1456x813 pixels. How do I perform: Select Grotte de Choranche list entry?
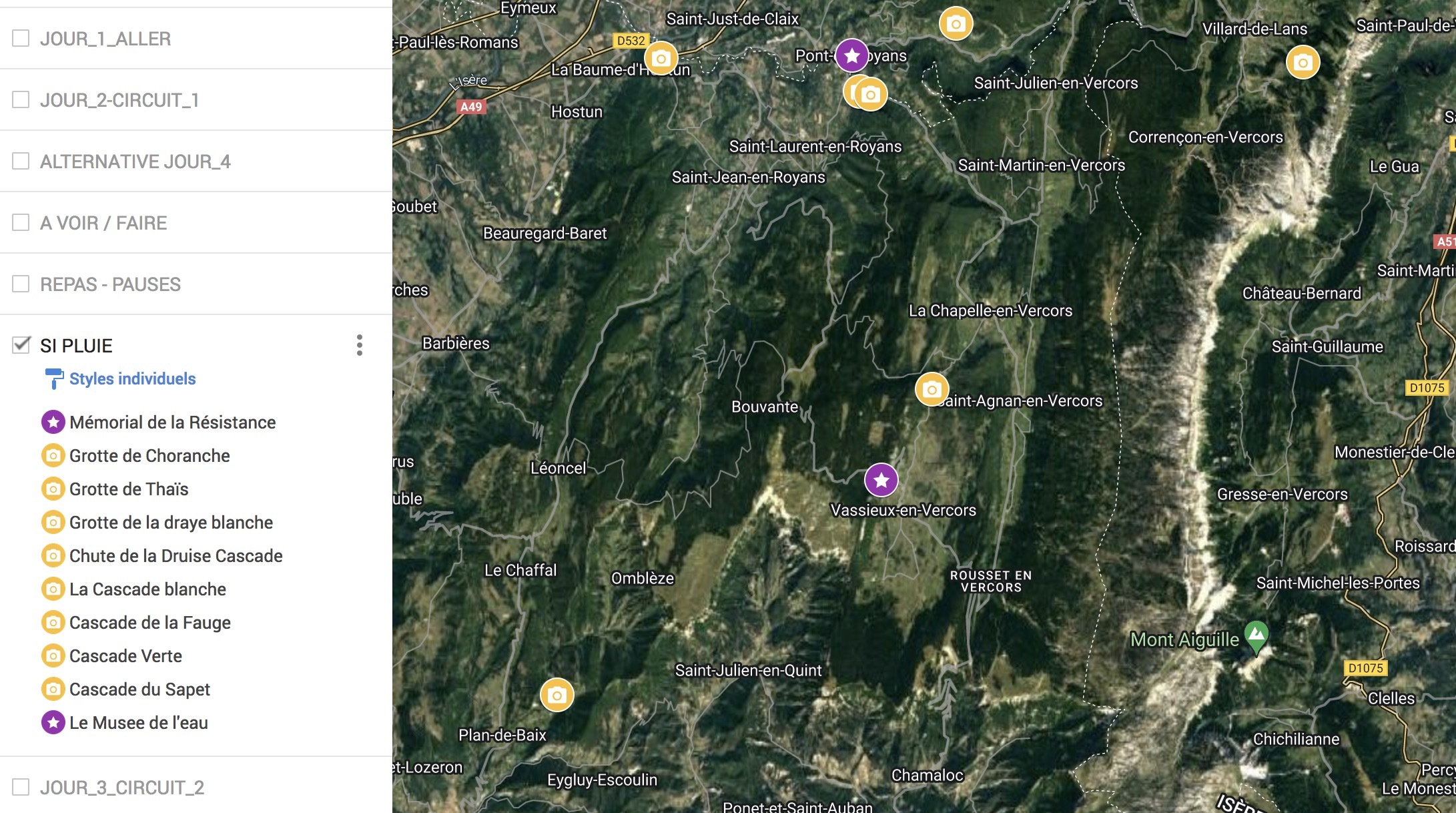coord(149,455)
